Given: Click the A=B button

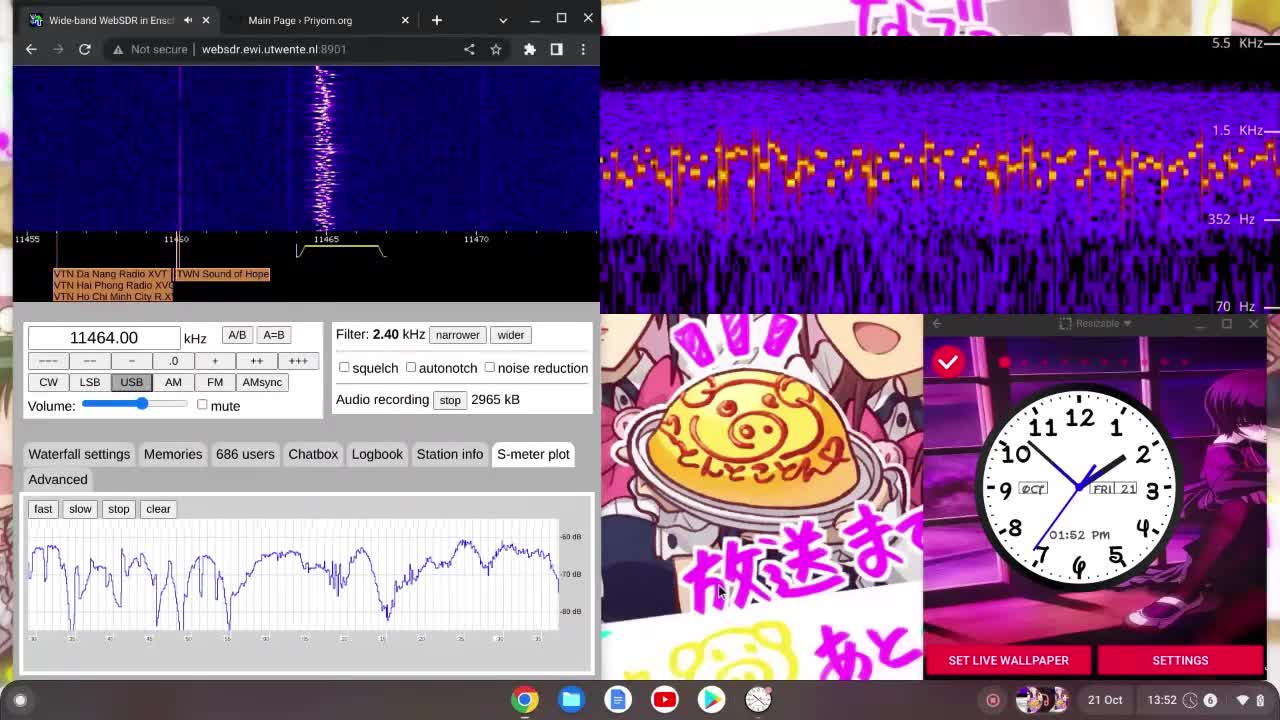Looking at the screenshot, I should coord(274,336).
